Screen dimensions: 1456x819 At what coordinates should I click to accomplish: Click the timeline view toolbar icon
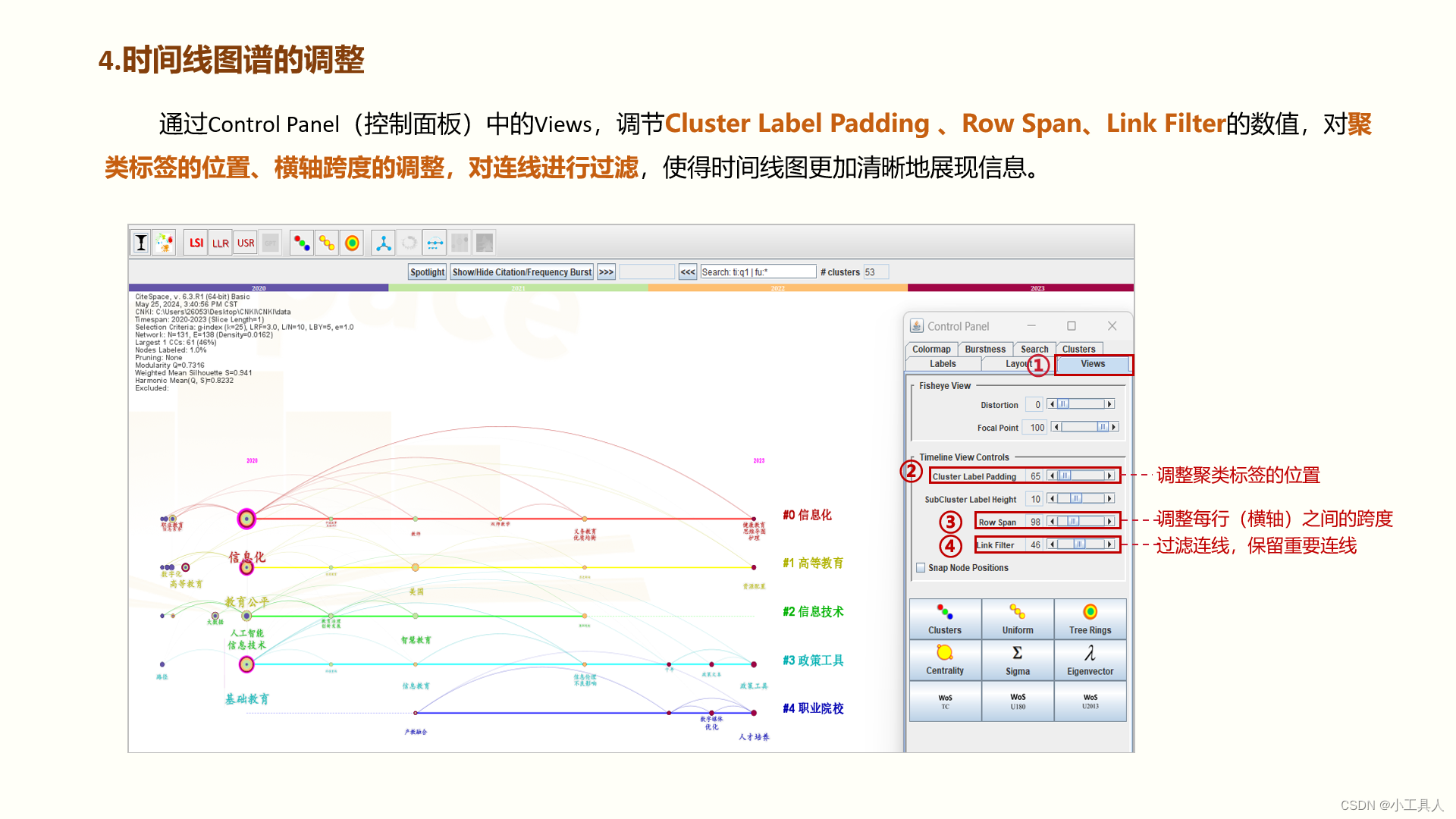tap(435, 243)
